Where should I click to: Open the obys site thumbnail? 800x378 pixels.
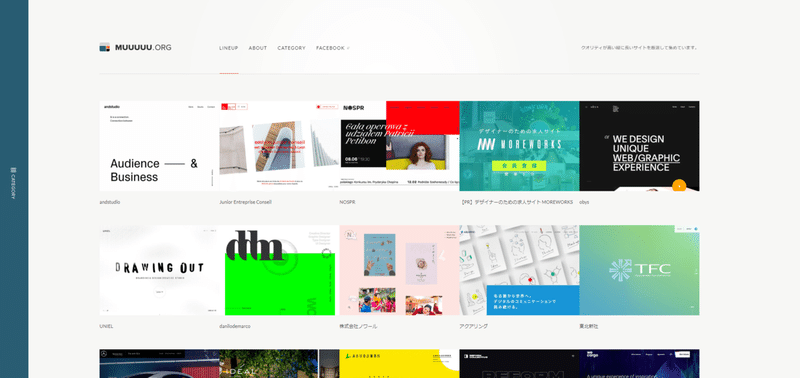[x=639, y=146]
